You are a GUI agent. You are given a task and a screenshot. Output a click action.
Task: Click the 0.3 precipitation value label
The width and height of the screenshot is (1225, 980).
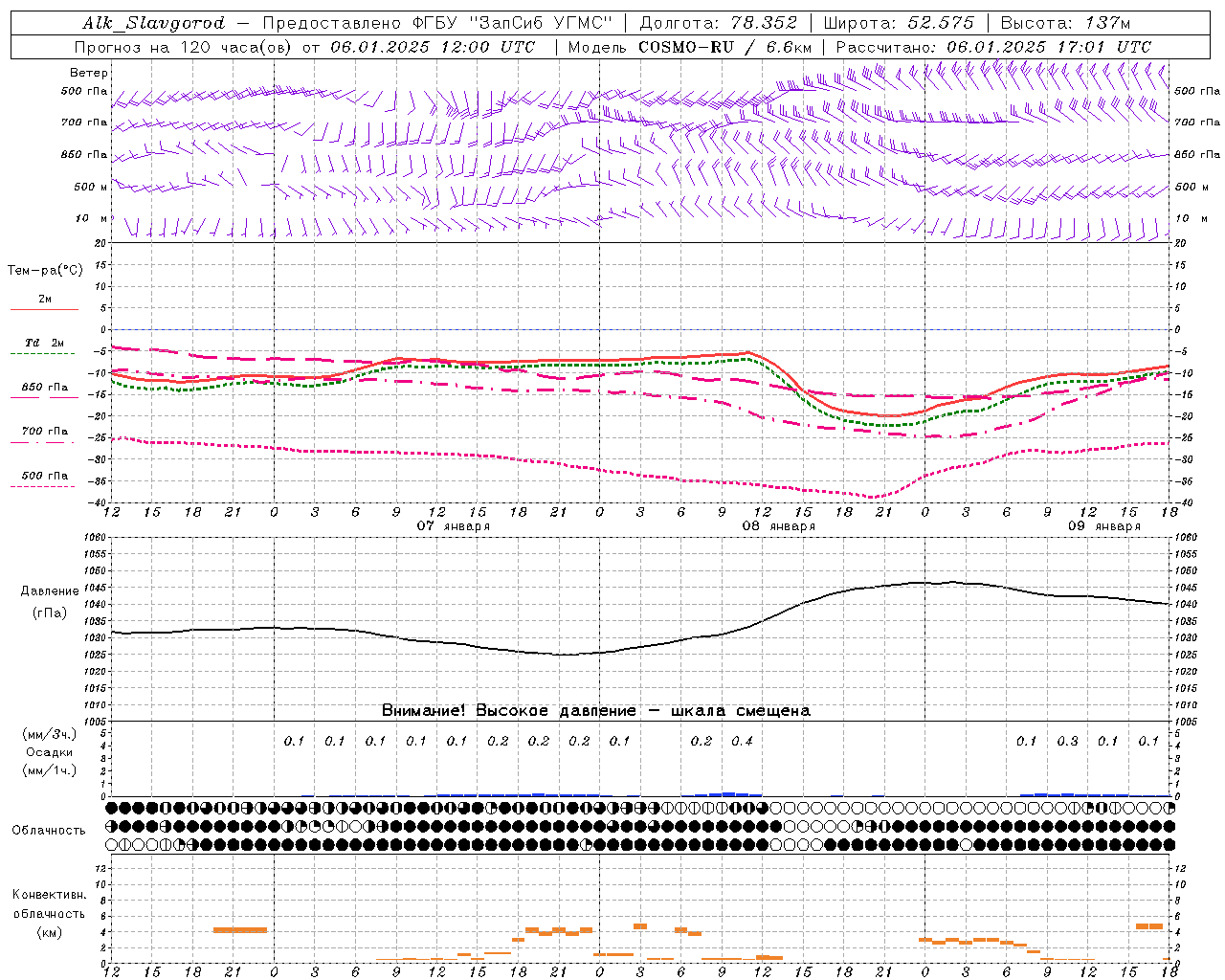click(1067, 741)
